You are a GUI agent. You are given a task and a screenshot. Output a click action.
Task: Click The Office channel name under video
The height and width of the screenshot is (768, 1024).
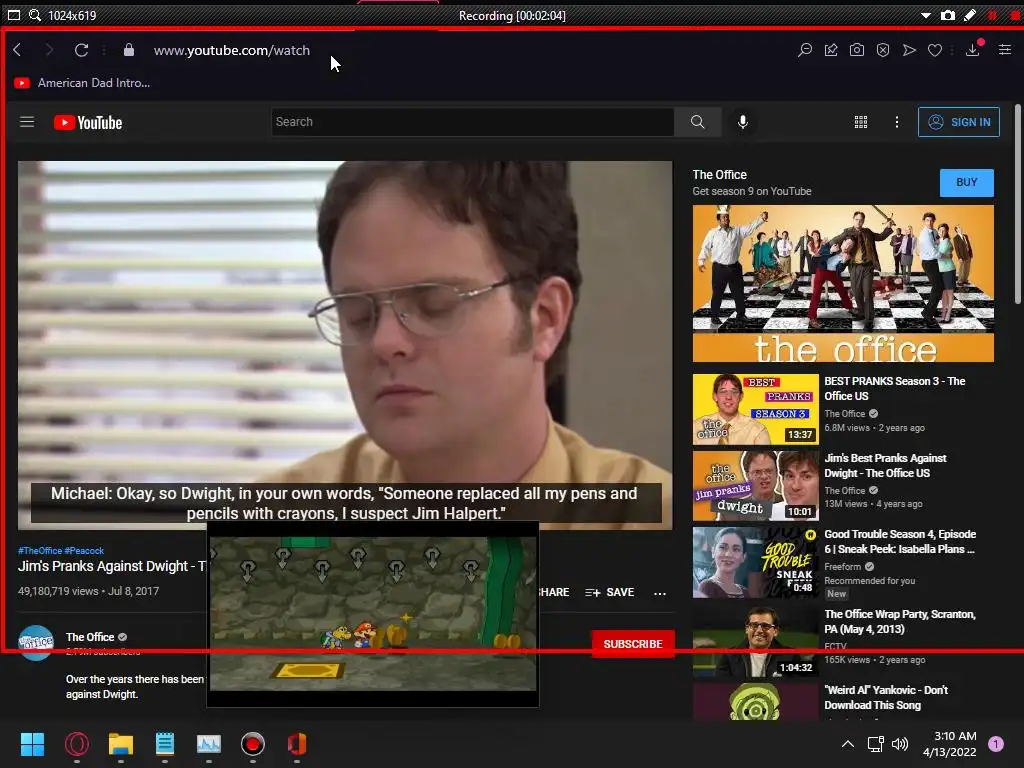90,637
